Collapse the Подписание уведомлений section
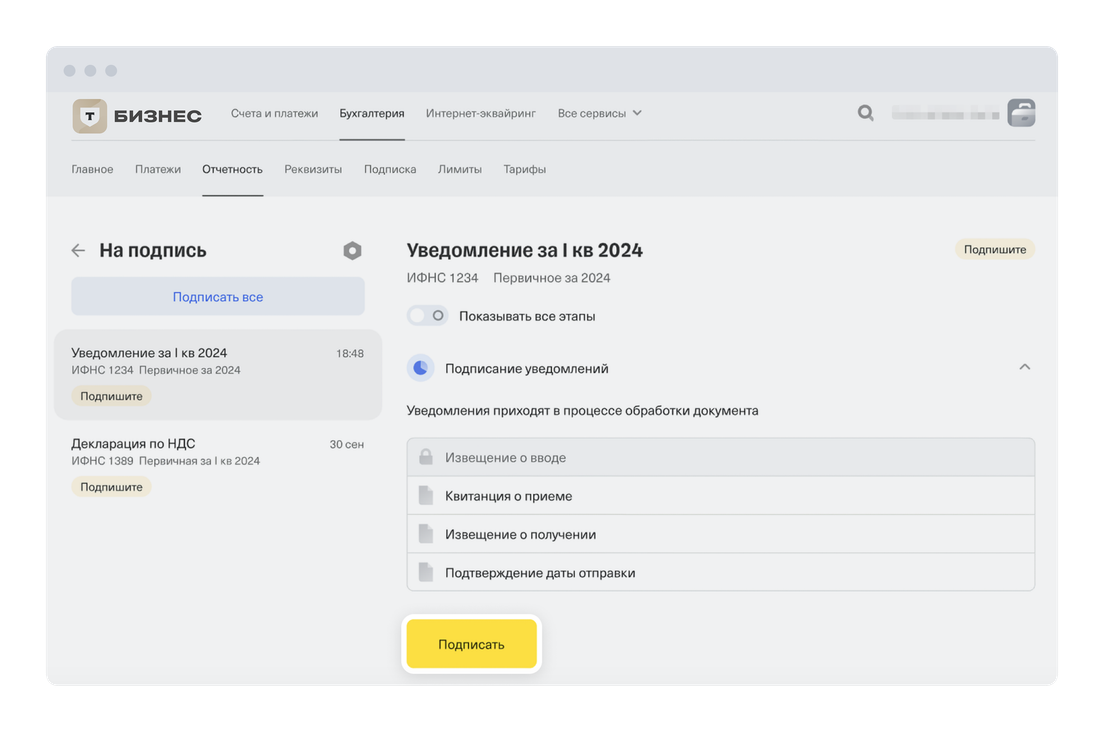Screen dimensions: 1104x732 coord(1024,368)
